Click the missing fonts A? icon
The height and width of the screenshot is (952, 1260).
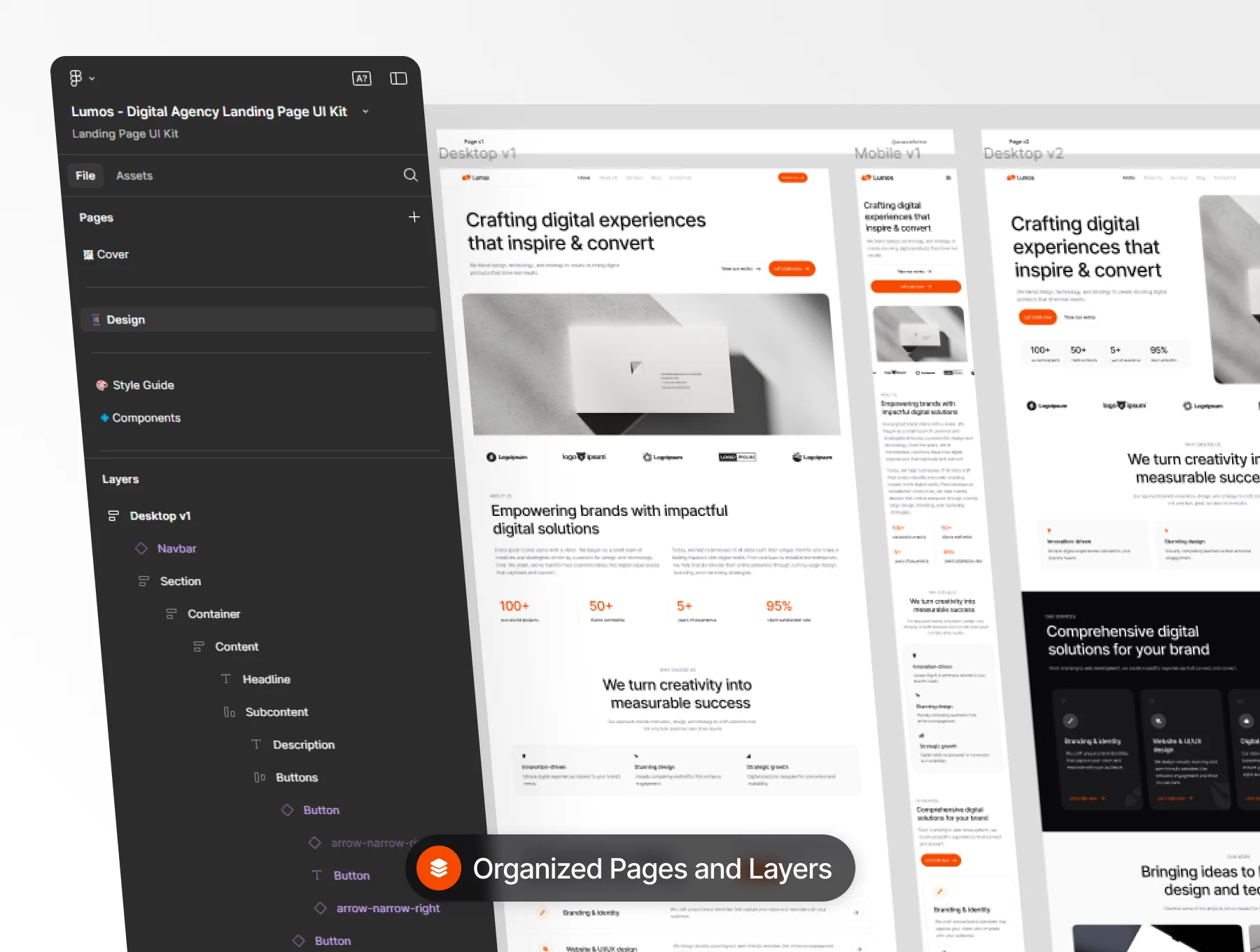pos(361,78)
